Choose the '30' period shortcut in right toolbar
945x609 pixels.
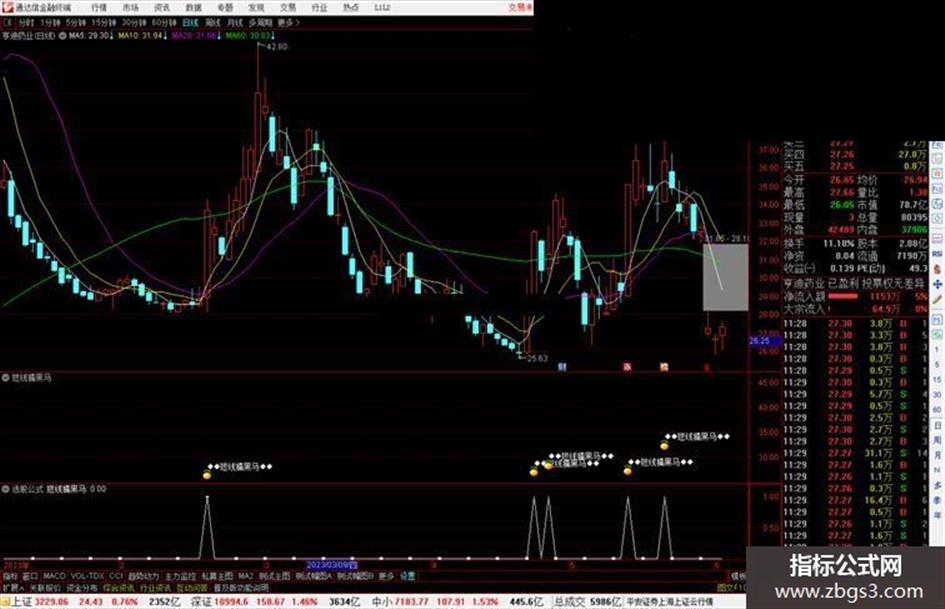[x=937, y=395]
